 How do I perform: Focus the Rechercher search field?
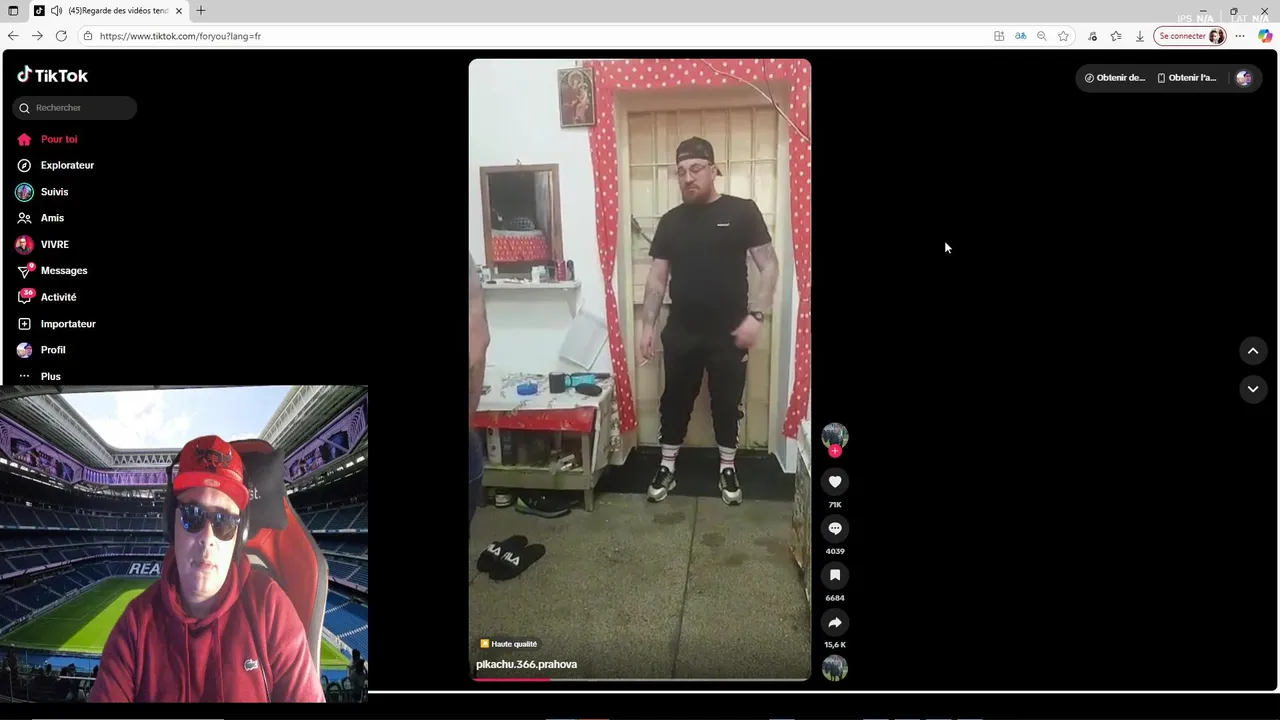[x=75, y=108]
